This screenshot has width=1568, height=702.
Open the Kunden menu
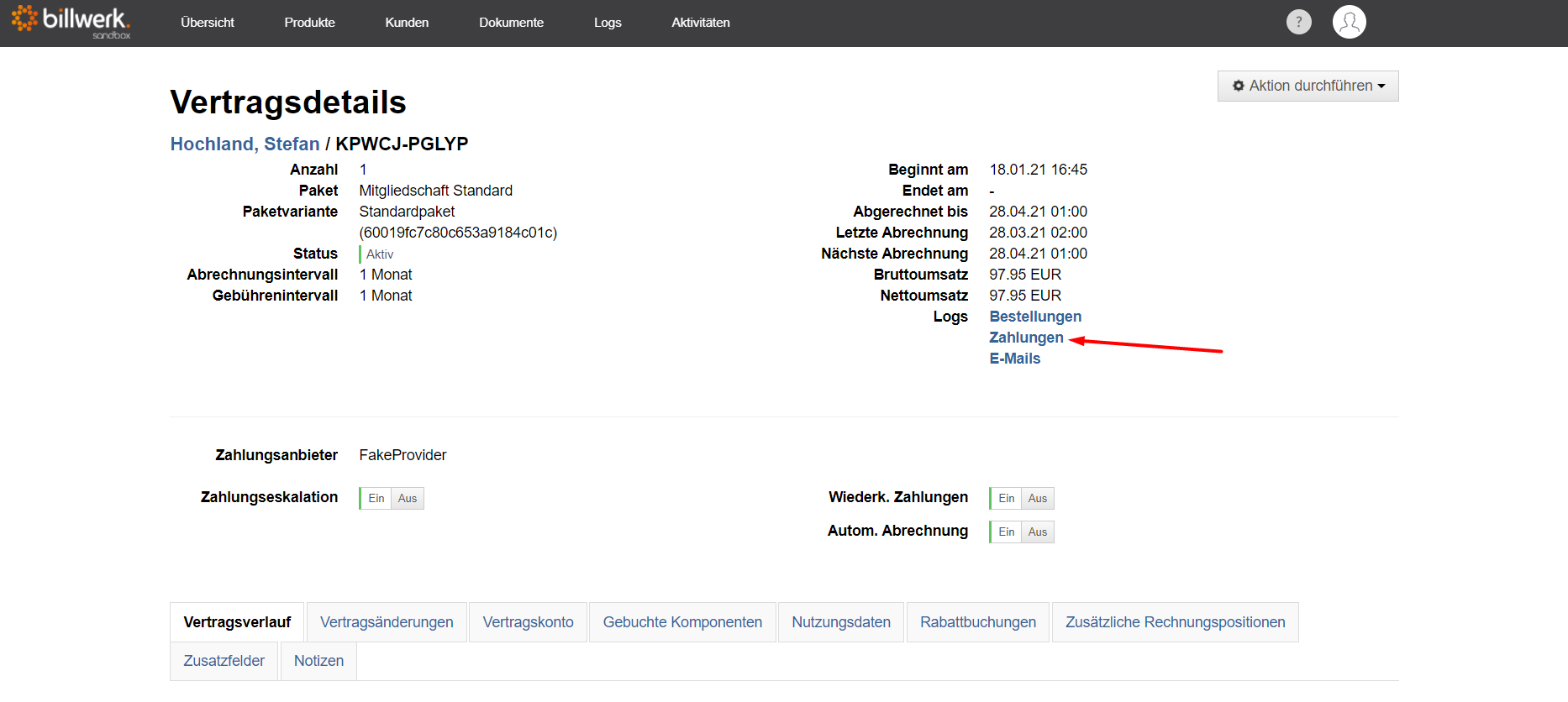[407, 23]
